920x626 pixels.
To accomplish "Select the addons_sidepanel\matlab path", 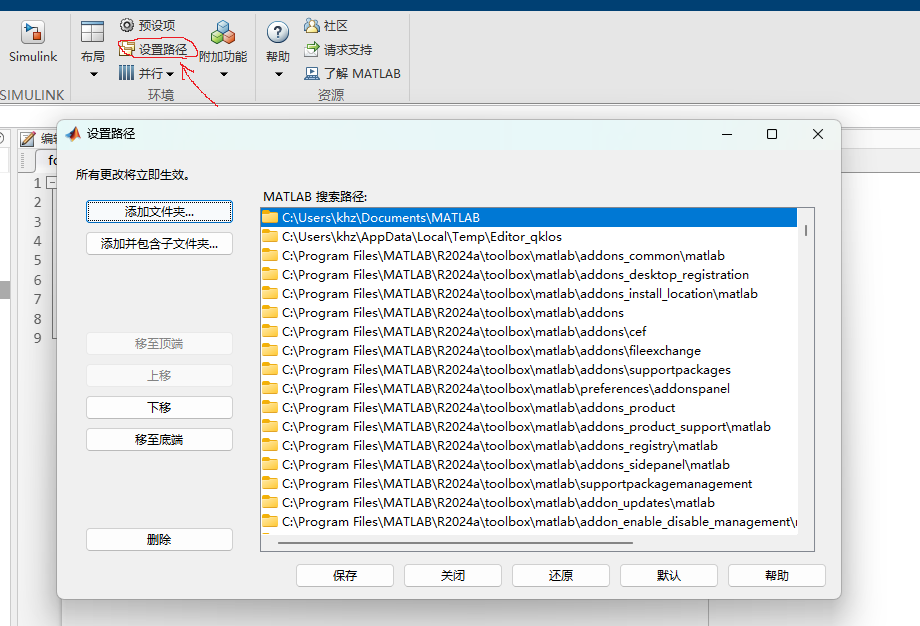I will point(529,465).
